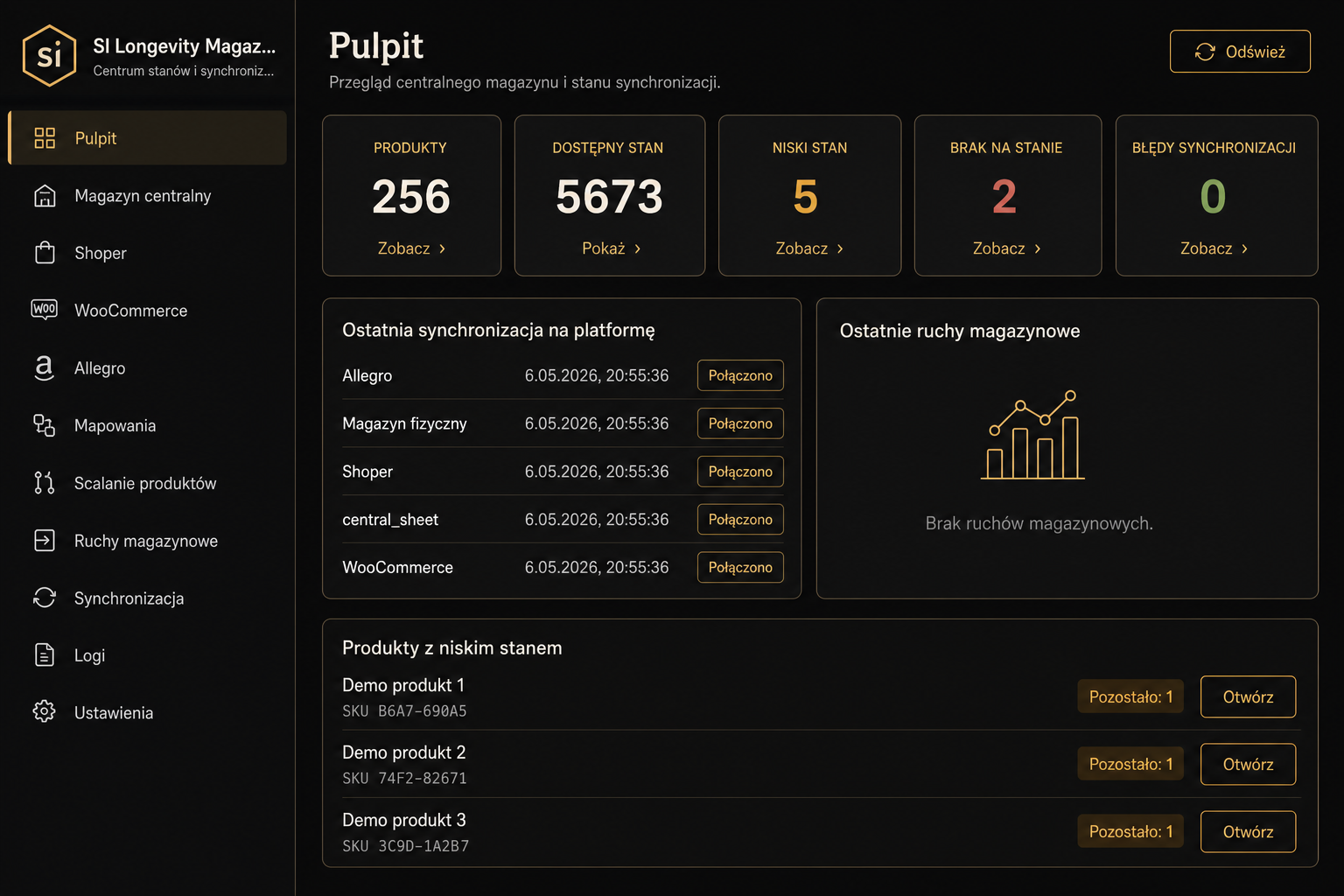
Task: Go to the Shoper section
Action: point(147,253)
